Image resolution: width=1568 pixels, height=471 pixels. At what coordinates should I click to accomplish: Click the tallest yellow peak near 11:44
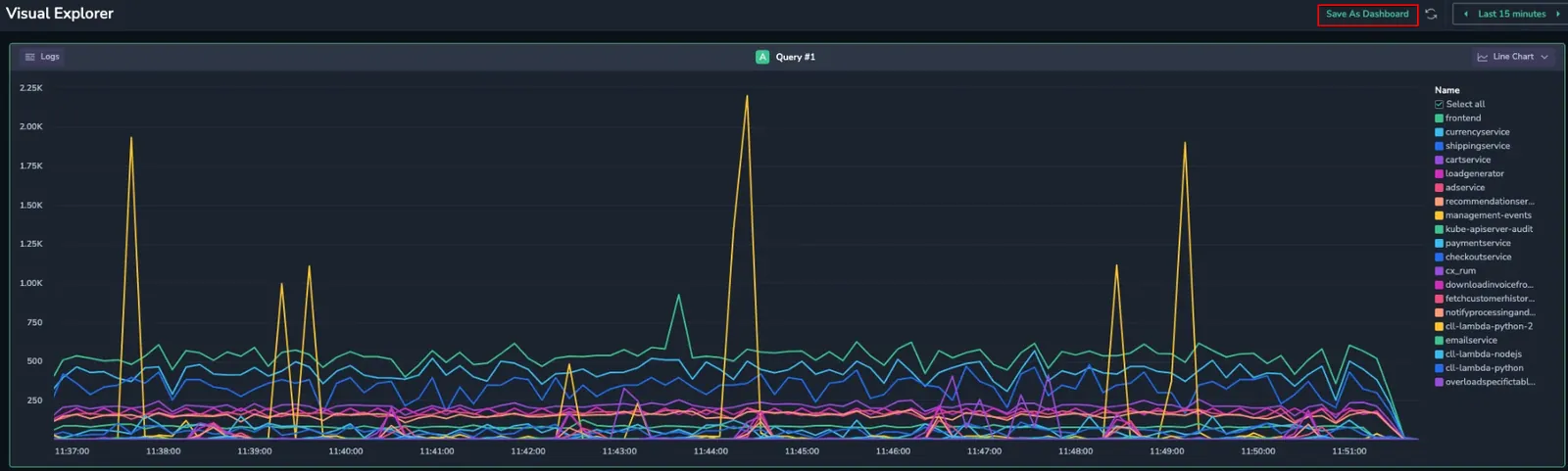coord(747,96)
